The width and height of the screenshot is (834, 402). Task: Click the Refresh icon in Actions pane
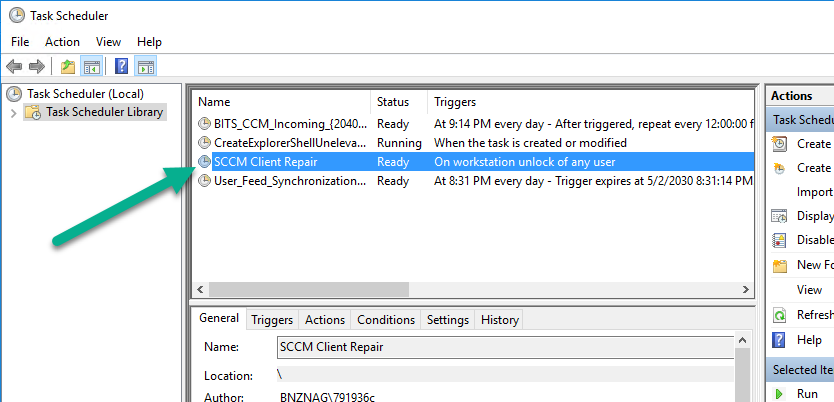tap(779, 315)
